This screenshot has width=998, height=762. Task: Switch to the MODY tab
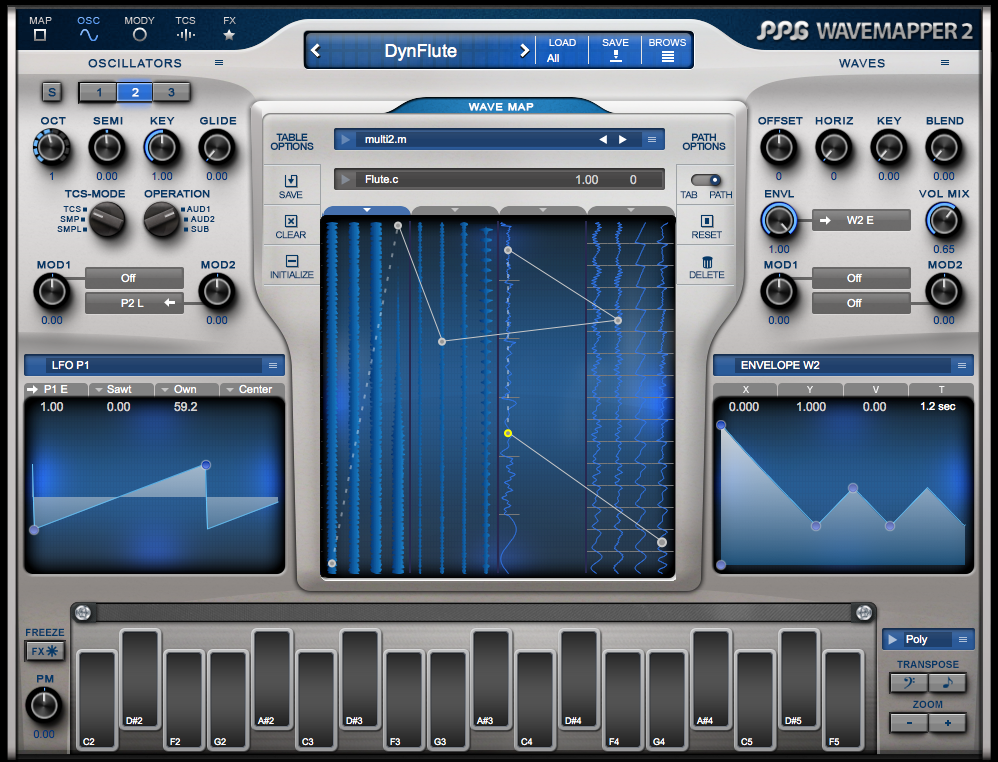139,28
